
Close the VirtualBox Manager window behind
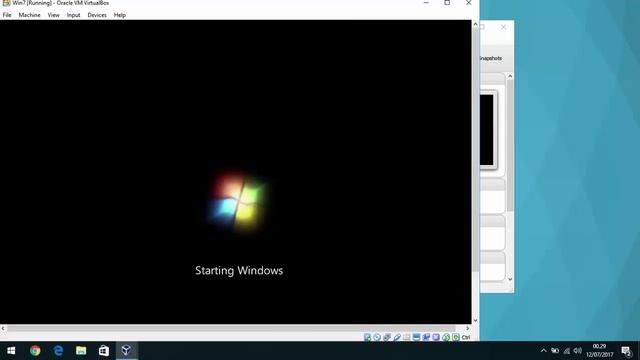click(x=503, y=27)
